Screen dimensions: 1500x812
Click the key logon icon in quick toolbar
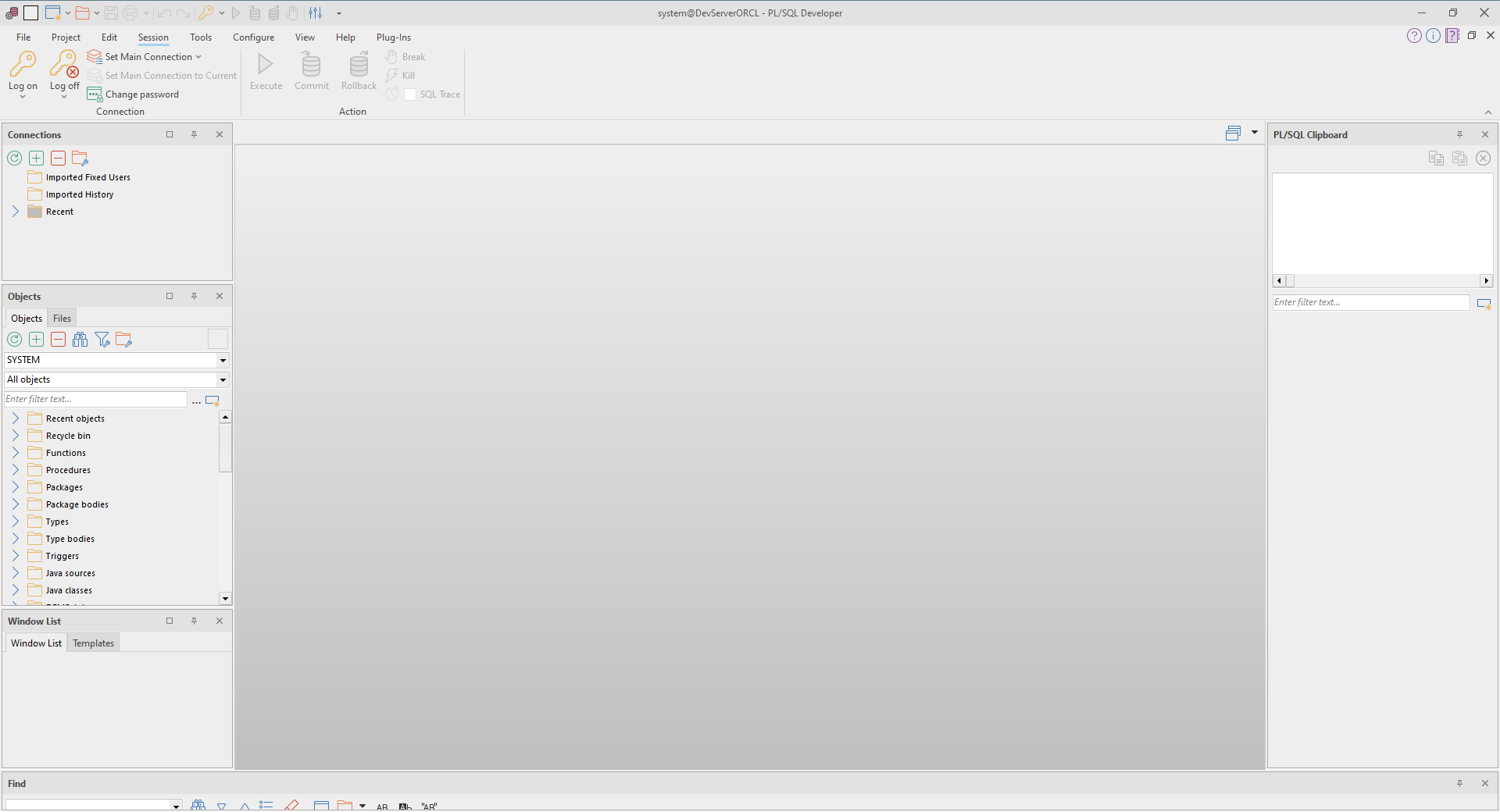206,12
